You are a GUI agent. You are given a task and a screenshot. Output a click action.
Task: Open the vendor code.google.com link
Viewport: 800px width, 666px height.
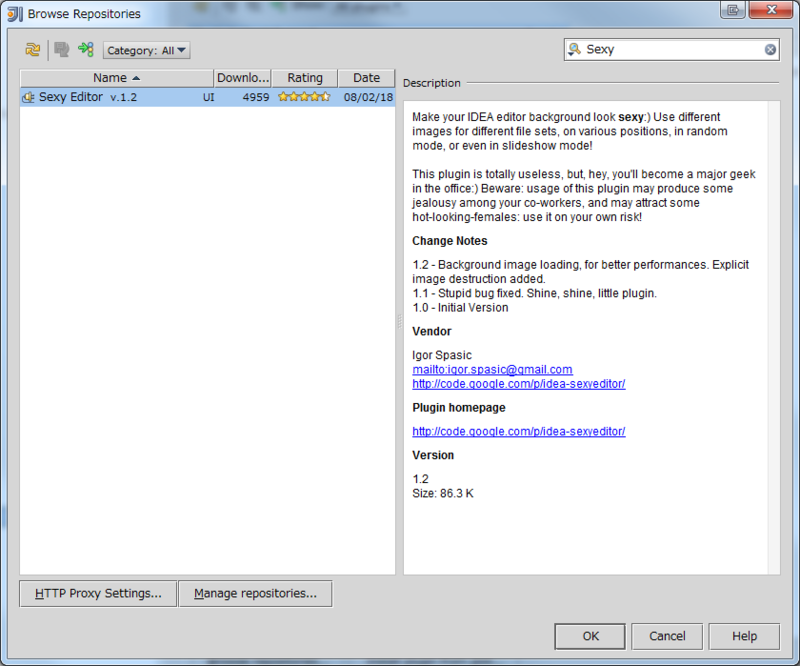[519, 384]
